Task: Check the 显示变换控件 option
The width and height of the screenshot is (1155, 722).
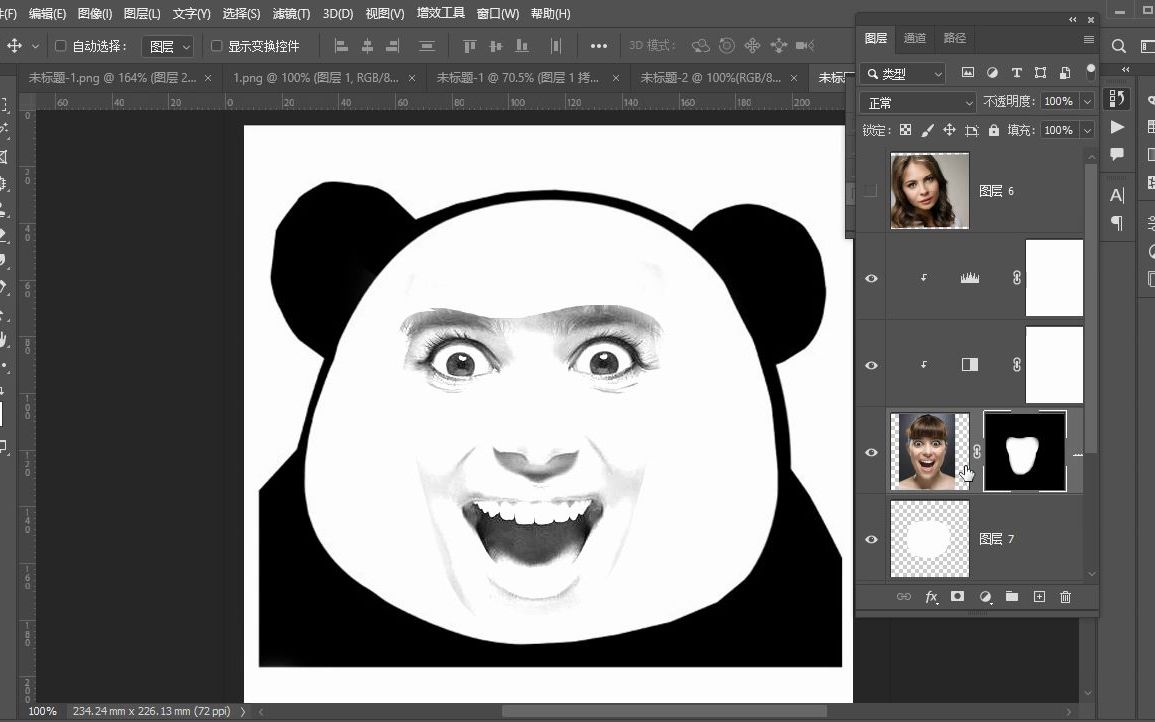Action: click(x=215, y=45)
